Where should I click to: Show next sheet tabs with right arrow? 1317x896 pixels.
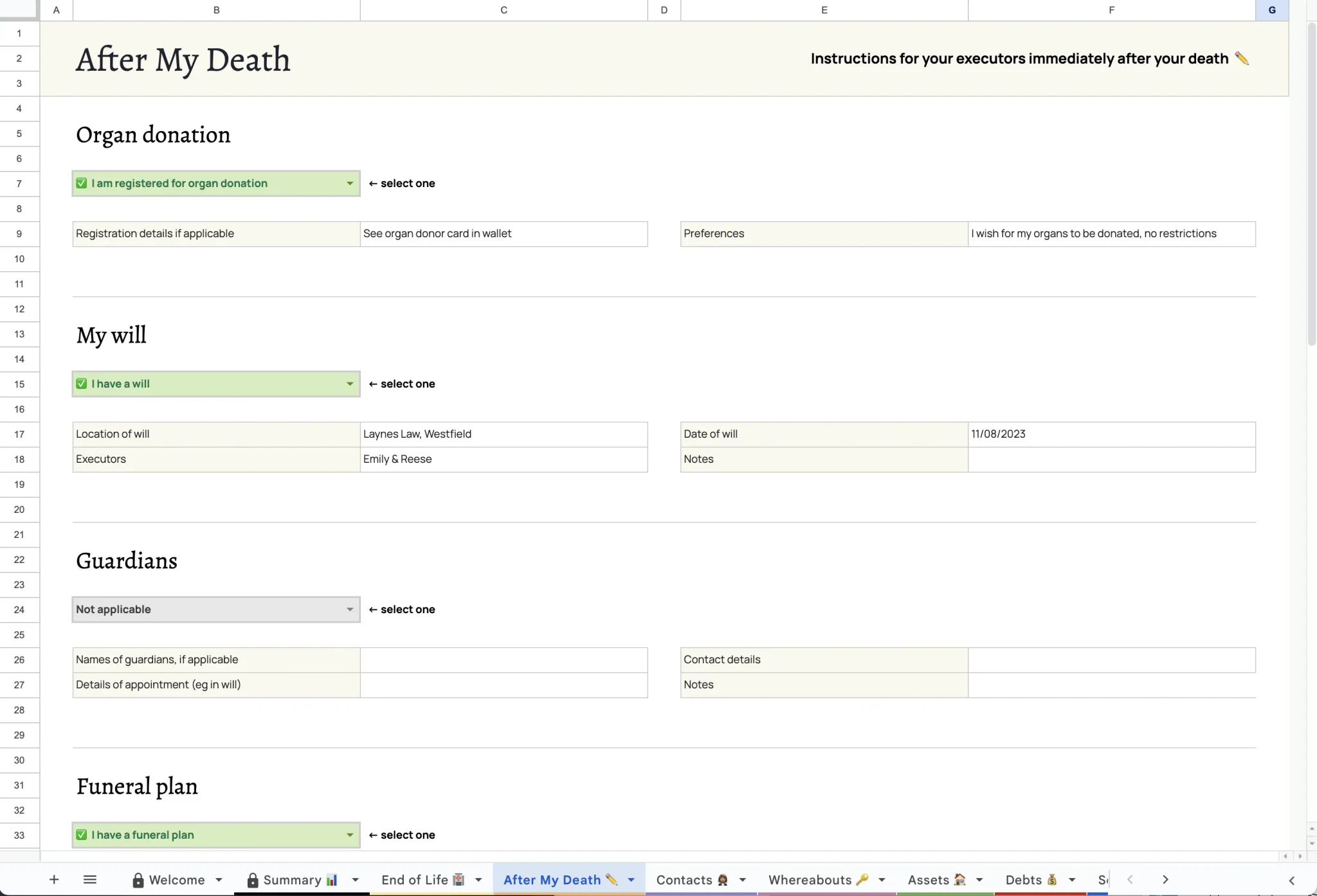1165,879
